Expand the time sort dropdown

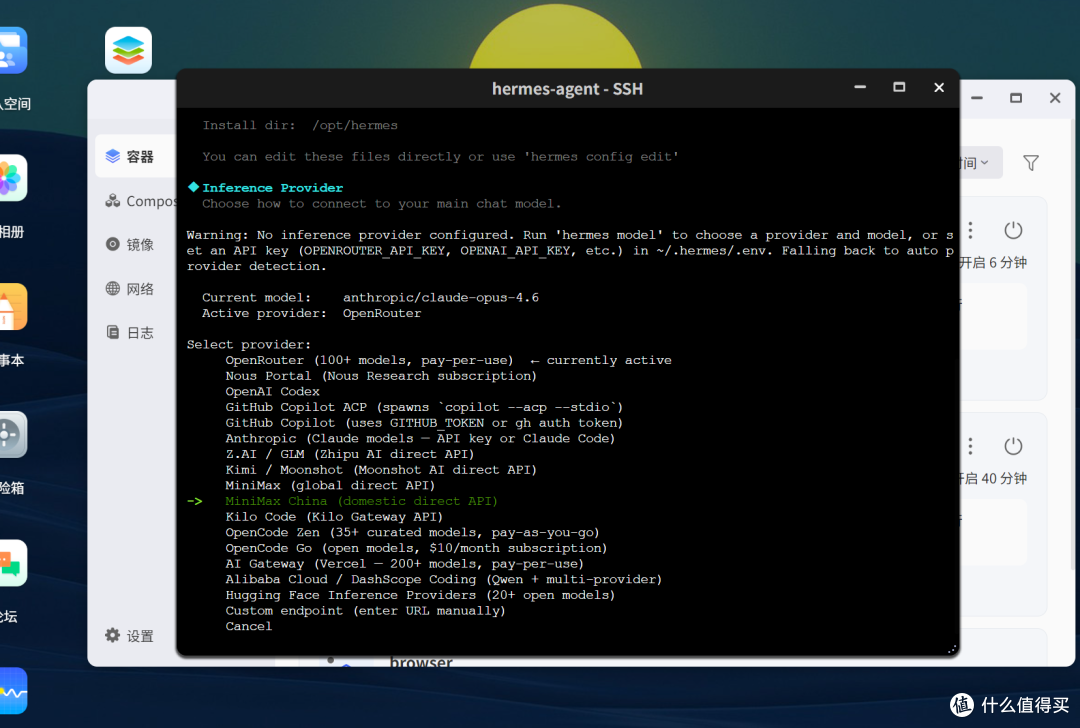980,163
